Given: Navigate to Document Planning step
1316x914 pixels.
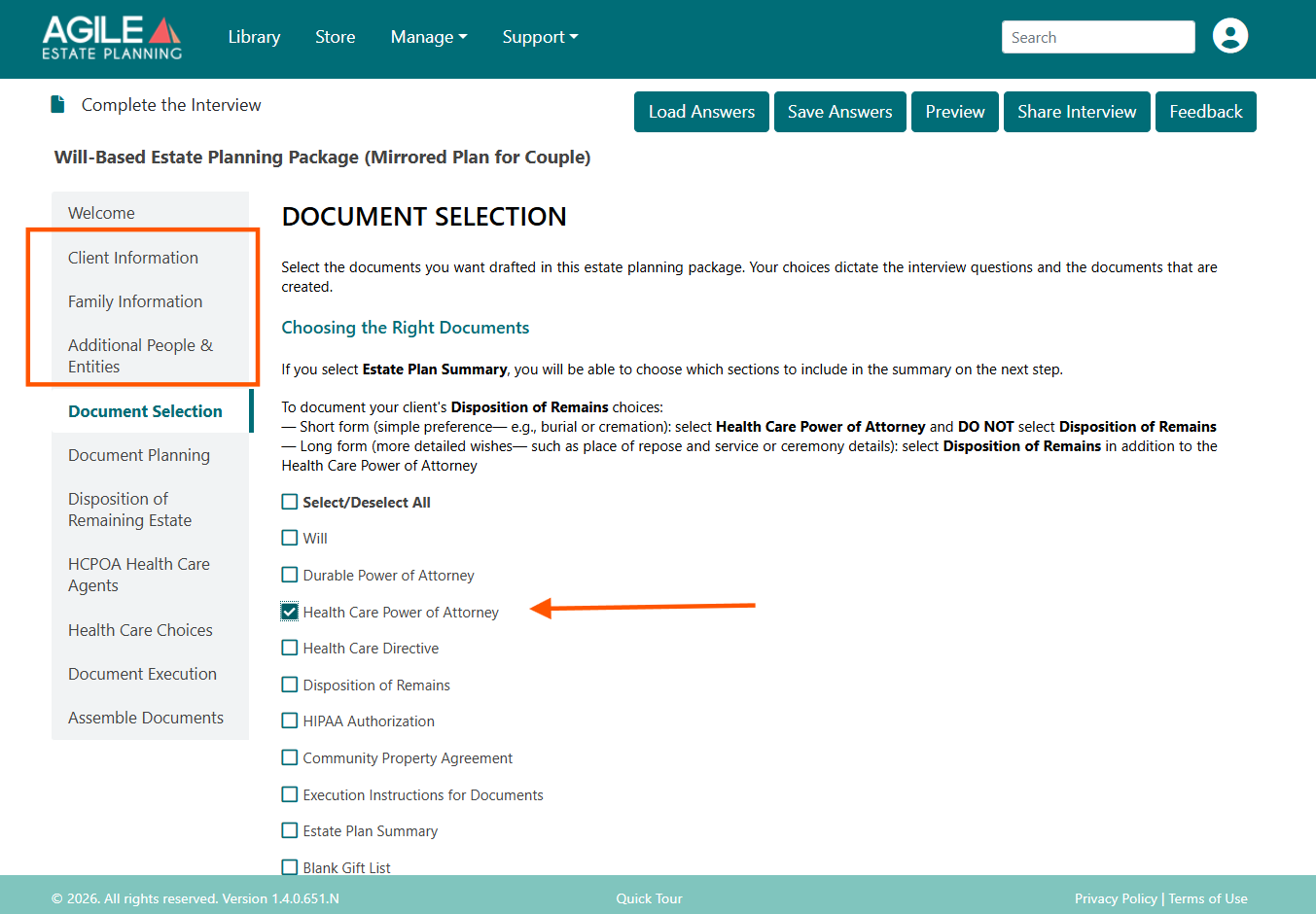Looking at the screenshot, I should [150, 455].
